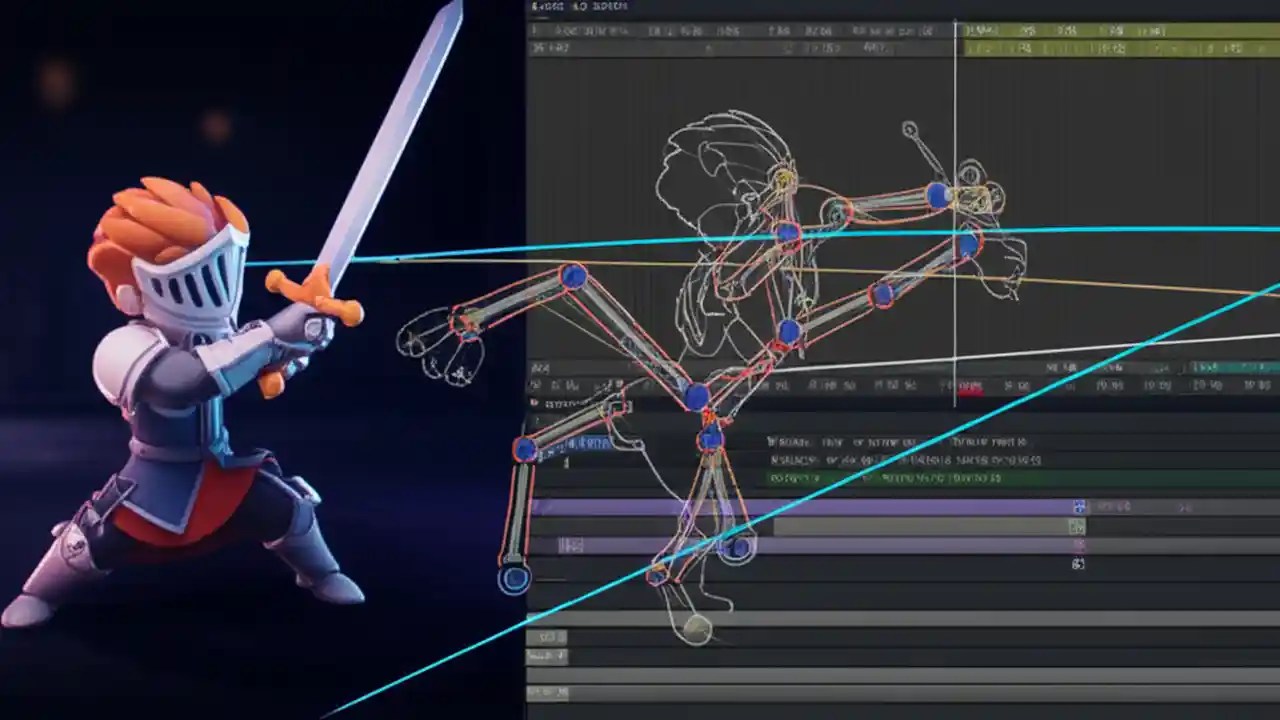Click the green marker icon below the purple track
The width and height of the screenshot is (1280, 720).
click(x=1075, y=525)
